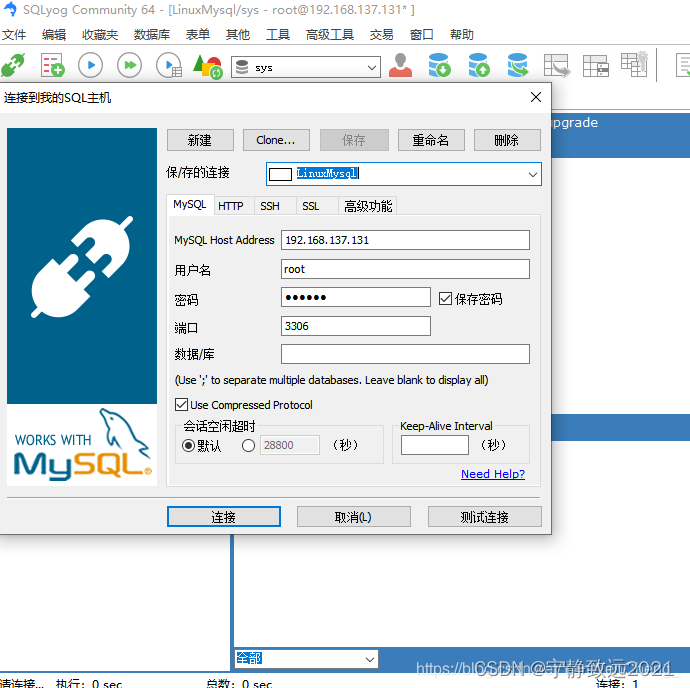Open the 高级工具 menu
The image size is (690, 688).
click(x=330, y=34)
